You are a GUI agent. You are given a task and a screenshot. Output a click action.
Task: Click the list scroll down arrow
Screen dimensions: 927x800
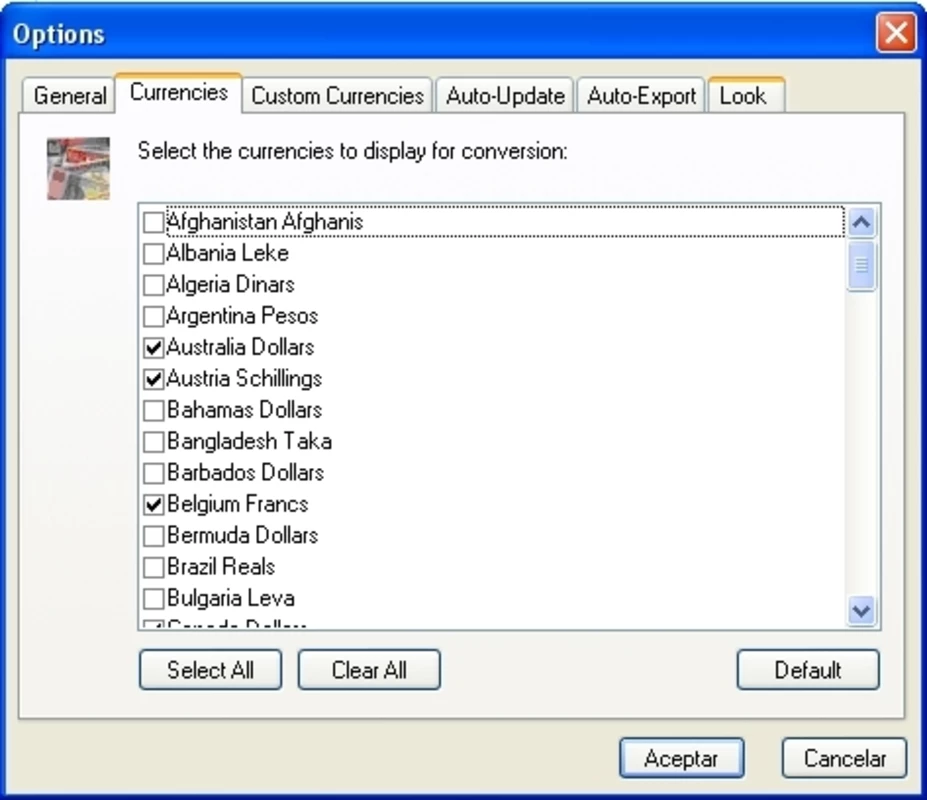[x=861, y=610]
